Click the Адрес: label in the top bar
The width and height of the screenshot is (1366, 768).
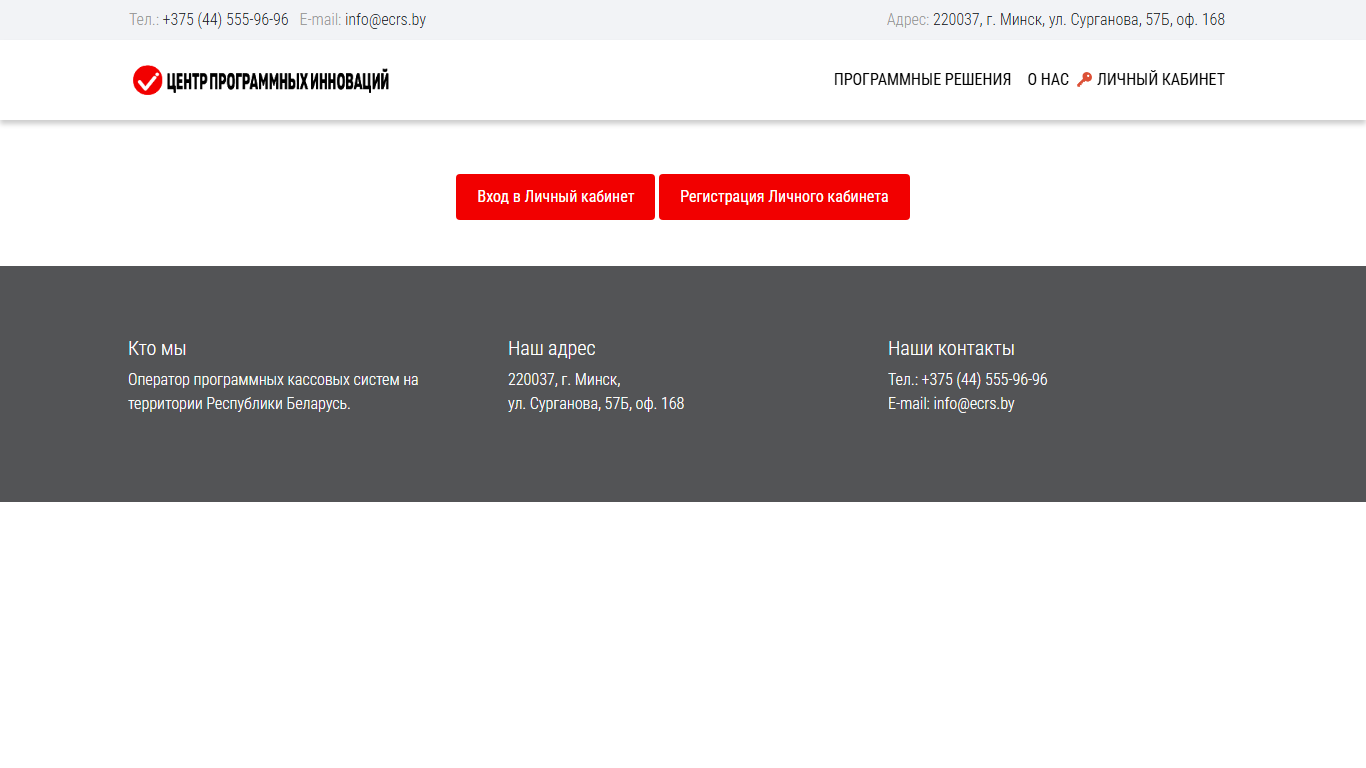click(908, 20)
